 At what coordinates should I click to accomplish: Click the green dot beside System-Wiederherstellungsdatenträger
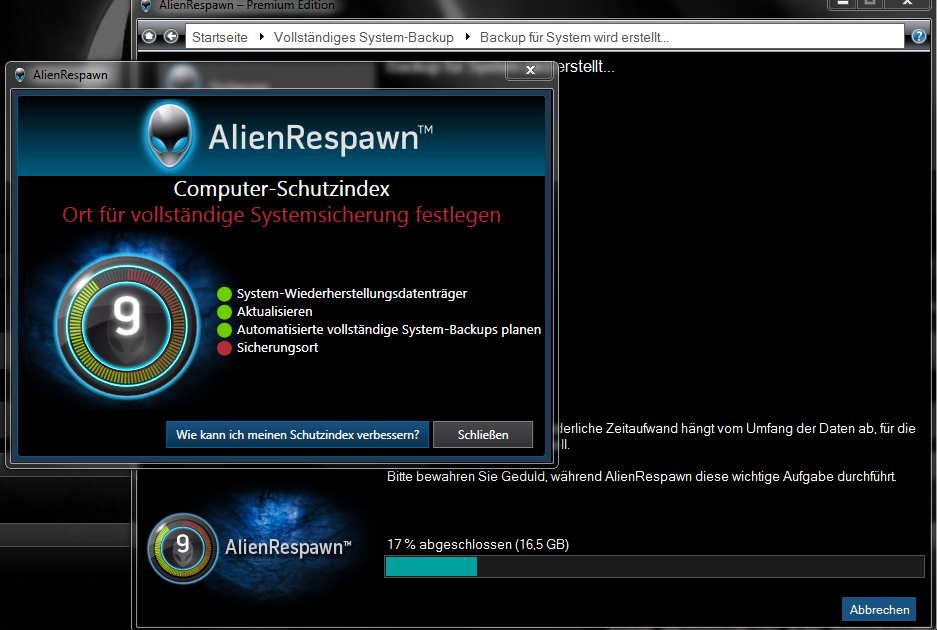click(224, 294)
